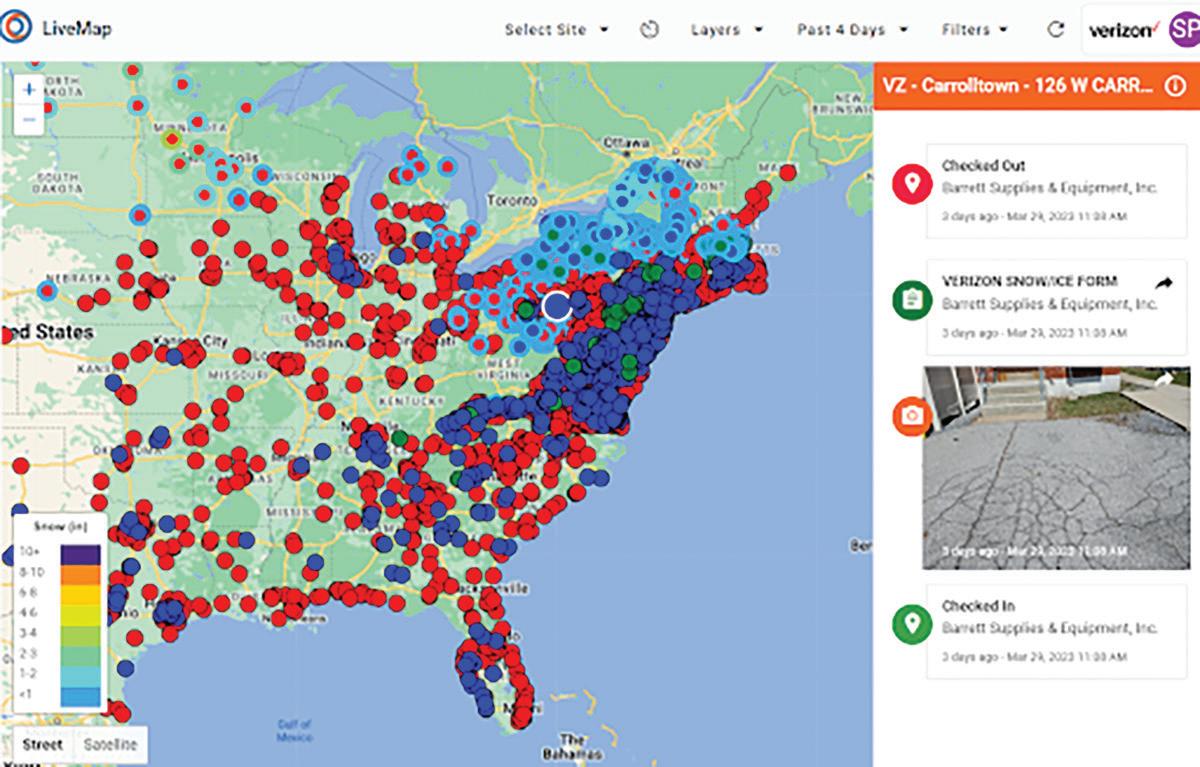This screenshot has height=767, width=1200.
Task: Open the Layers dropdown menu
Action: point(727,29)
